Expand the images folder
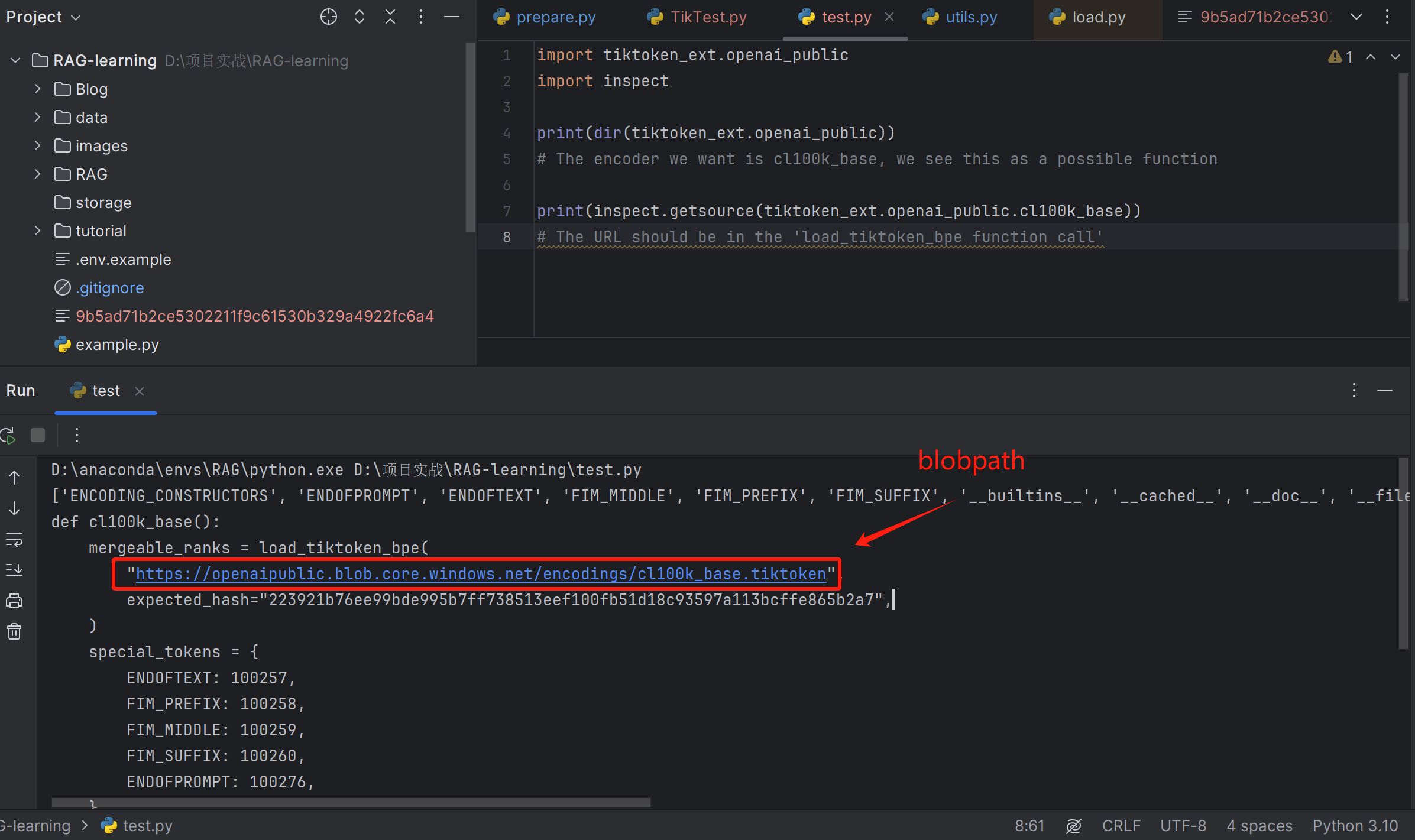 (37, 145)
